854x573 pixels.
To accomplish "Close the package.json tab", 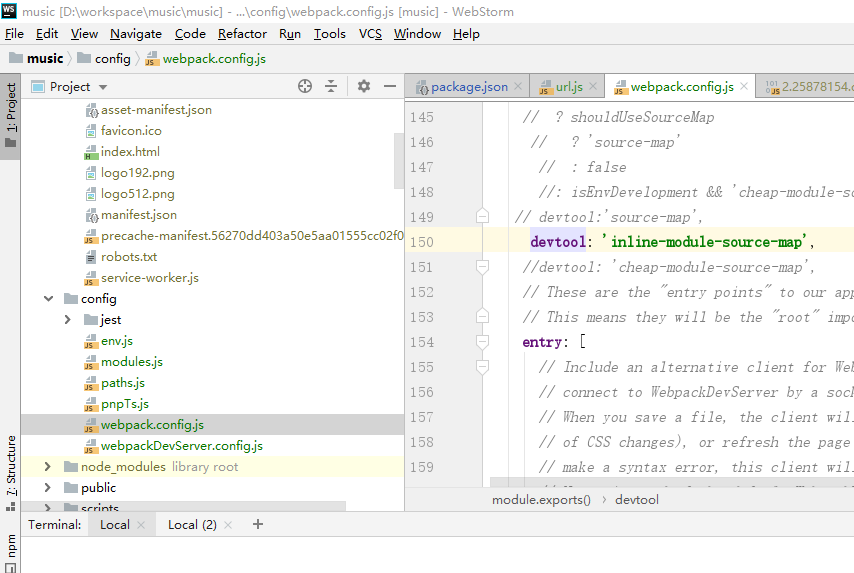I will coord(518,86).
